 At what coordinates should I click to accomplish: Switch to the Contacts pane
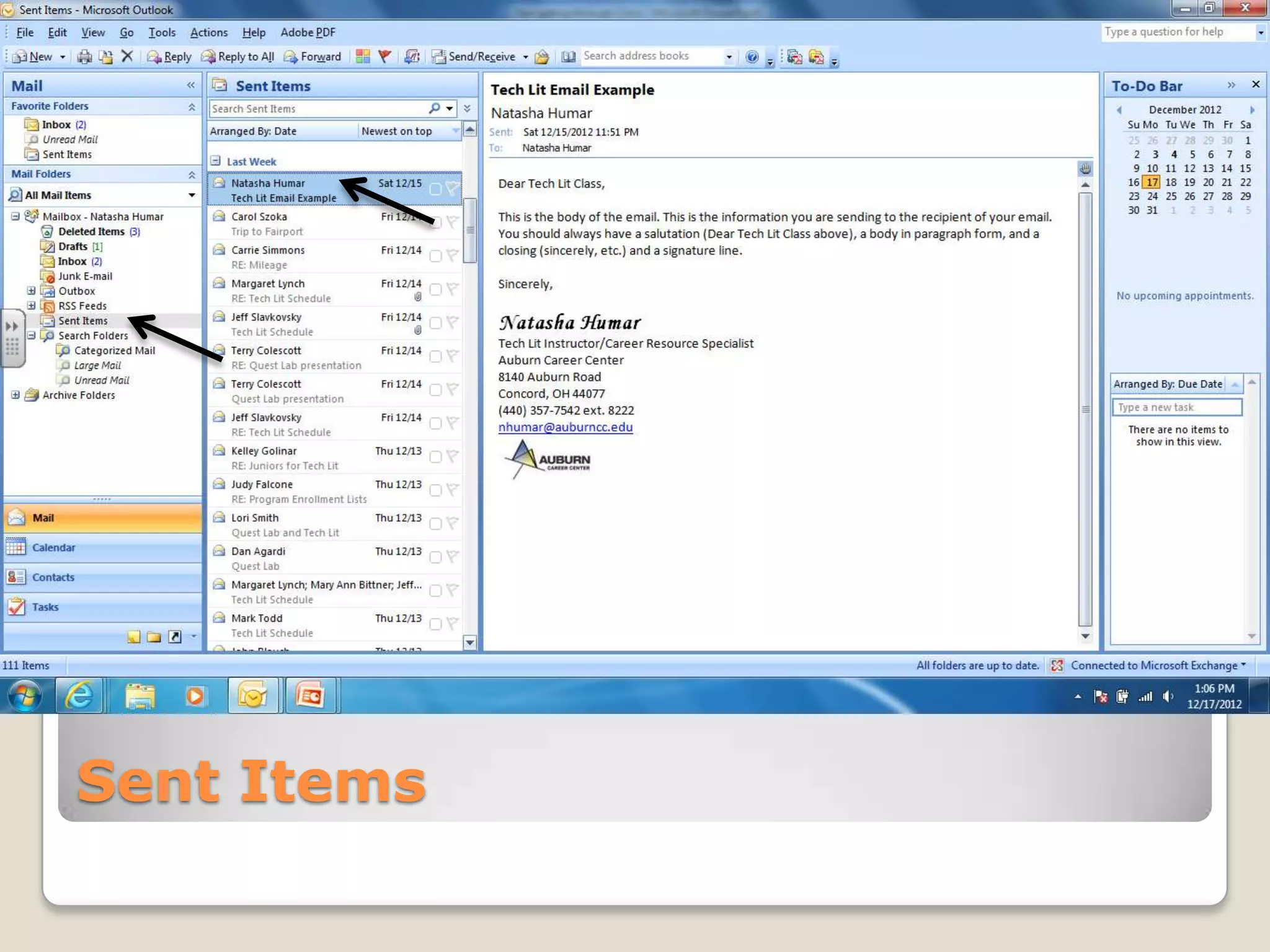click(x=103, y=578)
